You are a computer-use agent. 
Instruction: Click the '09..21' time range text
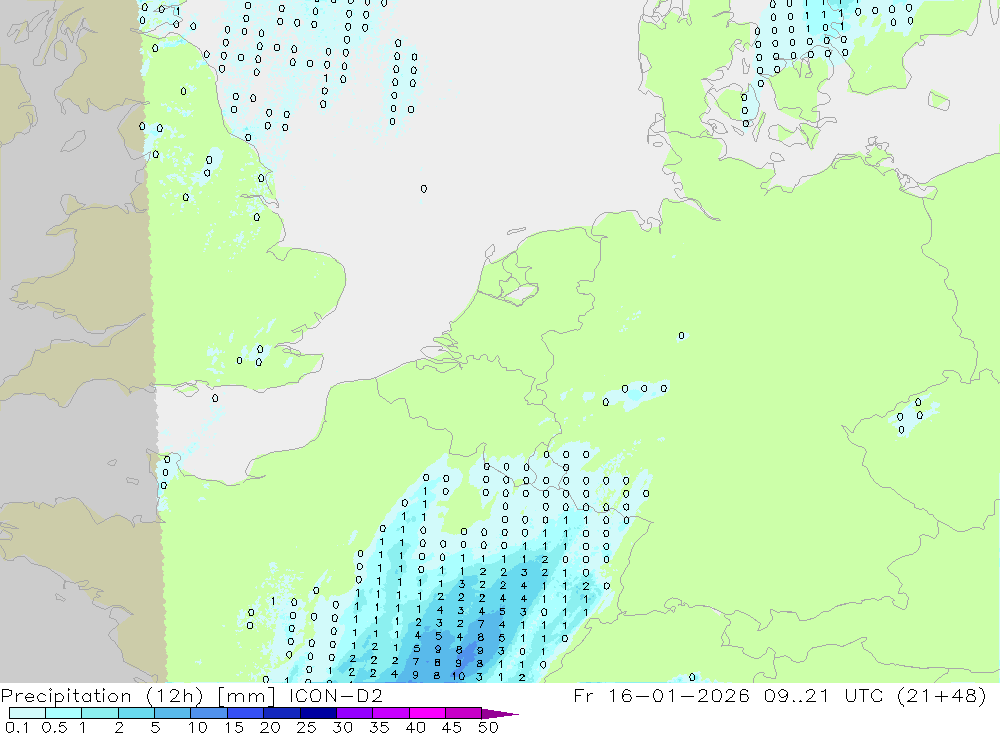[797, 695]
